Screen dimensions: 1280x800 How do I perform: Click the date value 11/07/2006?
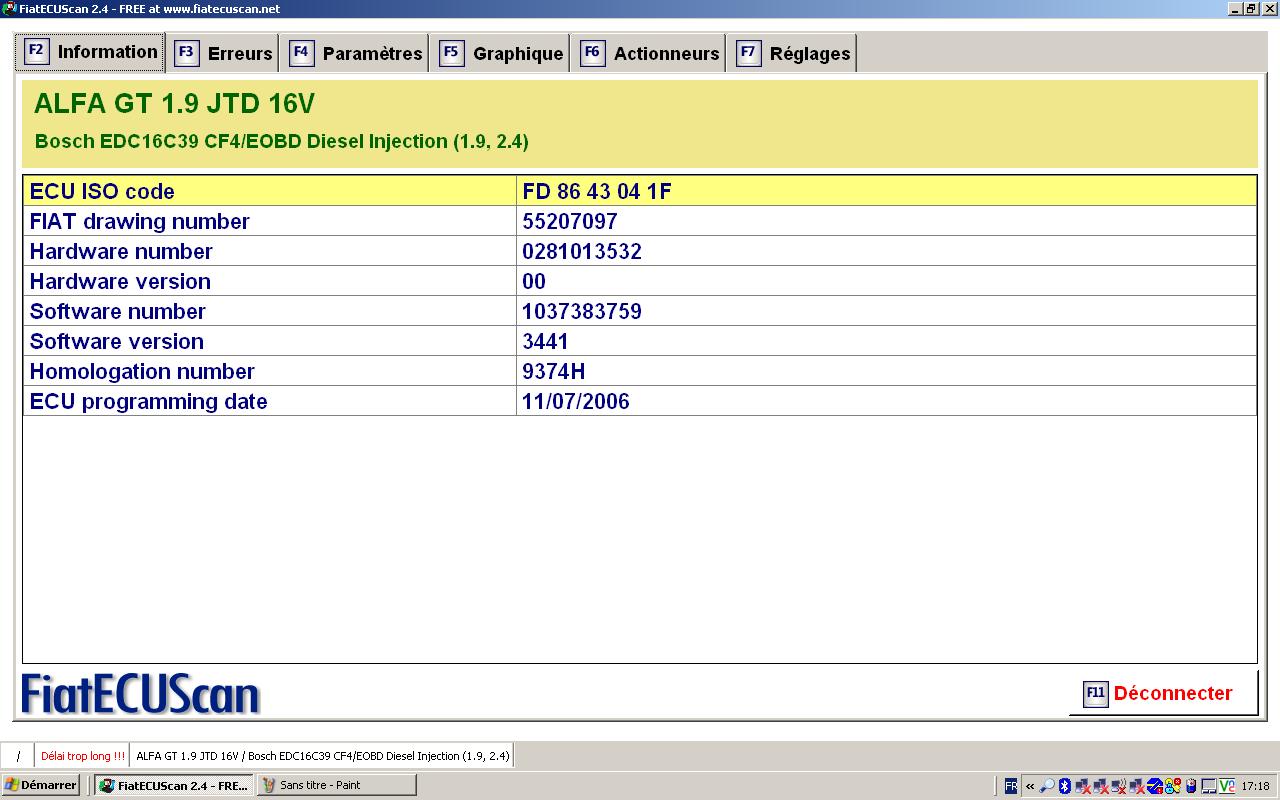pos(576,401)
